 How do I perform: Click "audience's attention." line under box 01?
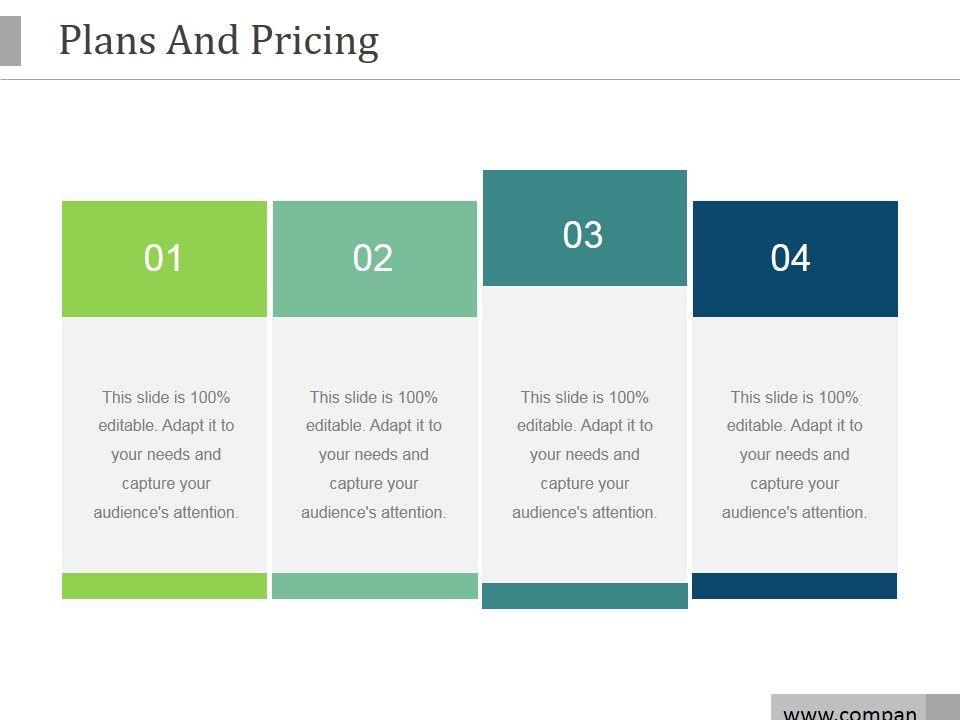click(166, 512)
